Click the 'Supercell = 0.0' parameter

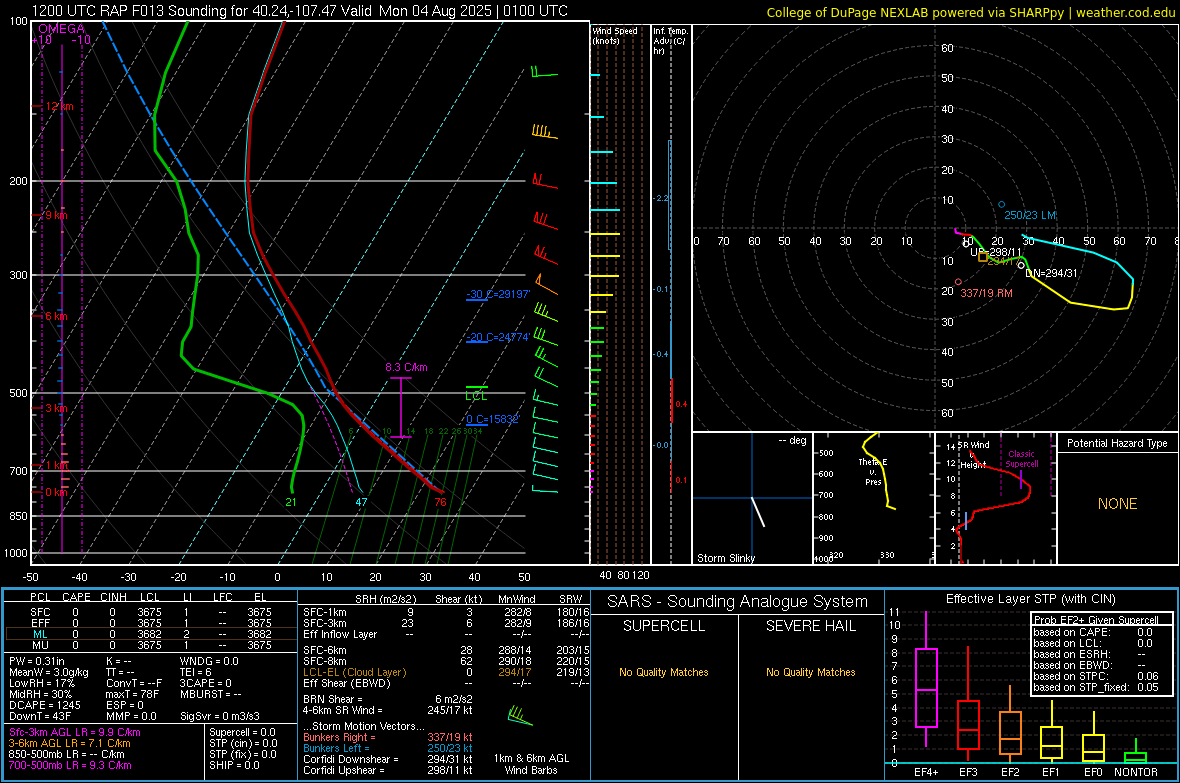tap(242, 732)
